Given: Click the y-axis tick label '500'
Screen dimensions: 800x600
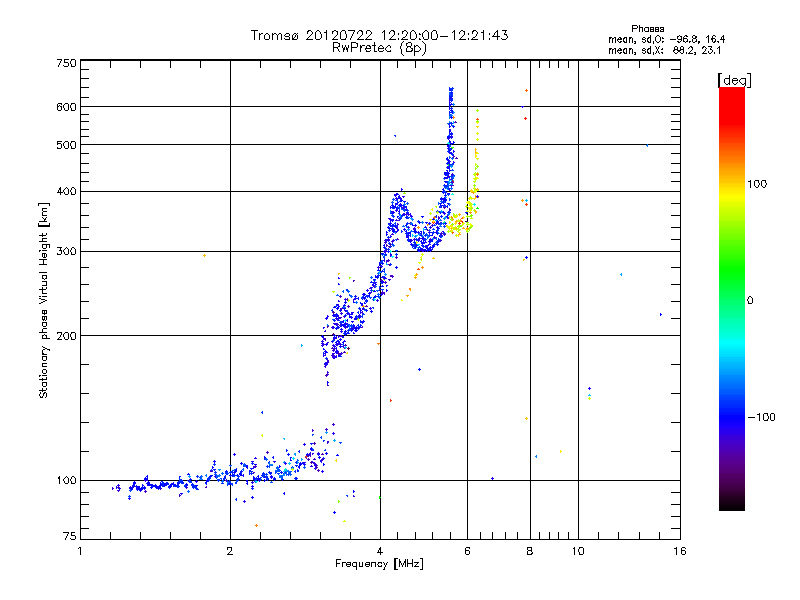Looking at the screenshot, I should pyautogui.click(x=66, y=145).
